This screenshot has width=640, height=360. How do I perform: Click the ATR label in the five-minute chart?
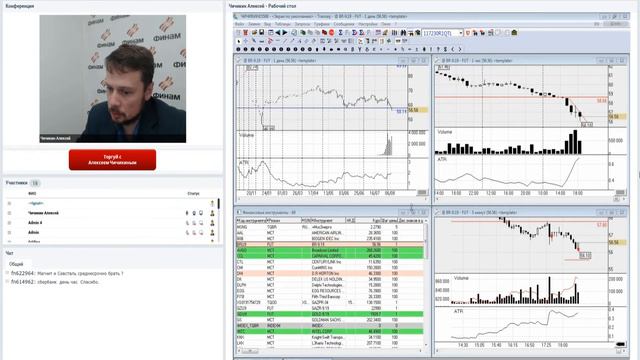[x=459, y=311]
